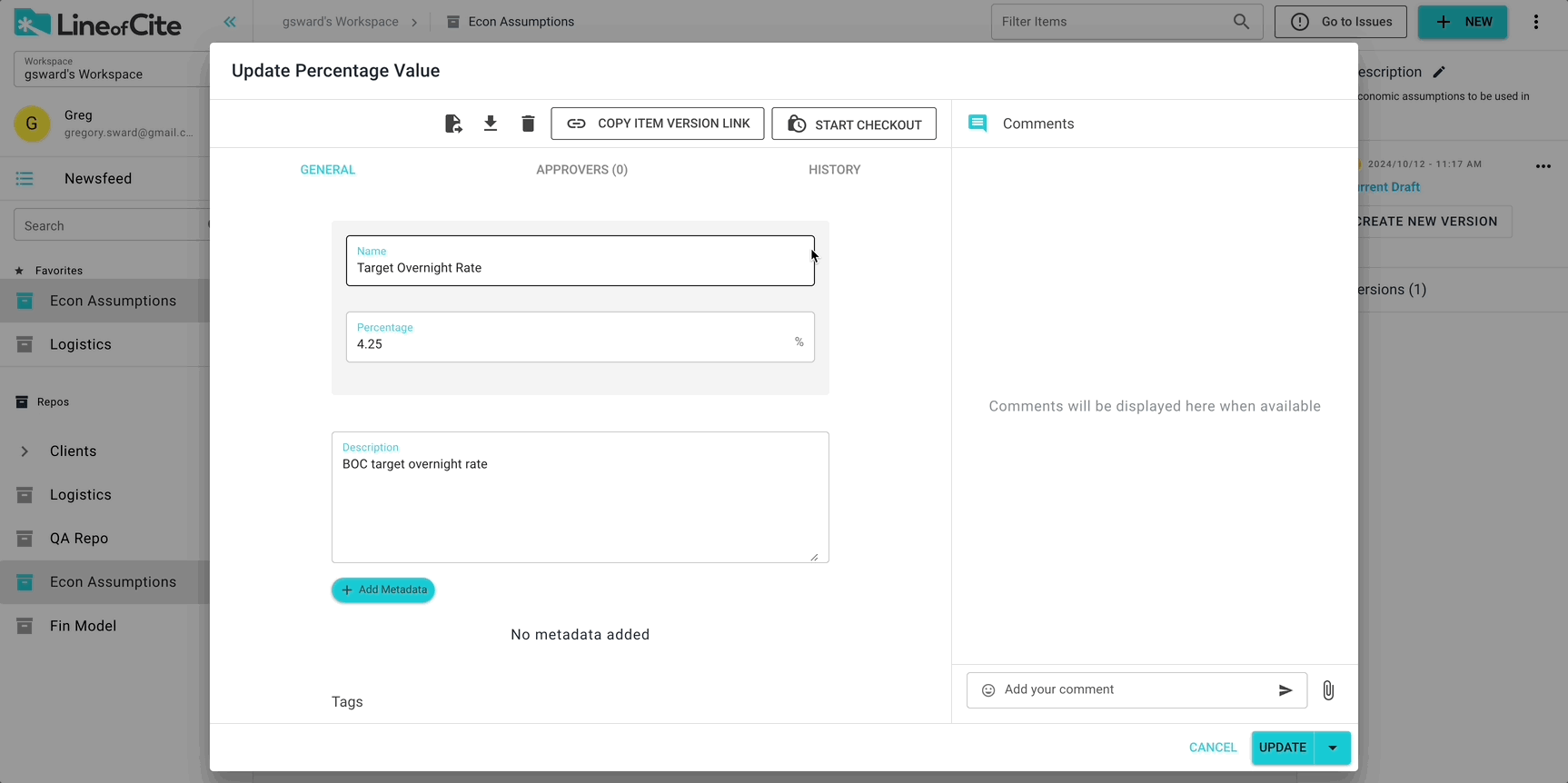Click the trash delete icon
This screenshot has height=783, width=1568.
528,124
